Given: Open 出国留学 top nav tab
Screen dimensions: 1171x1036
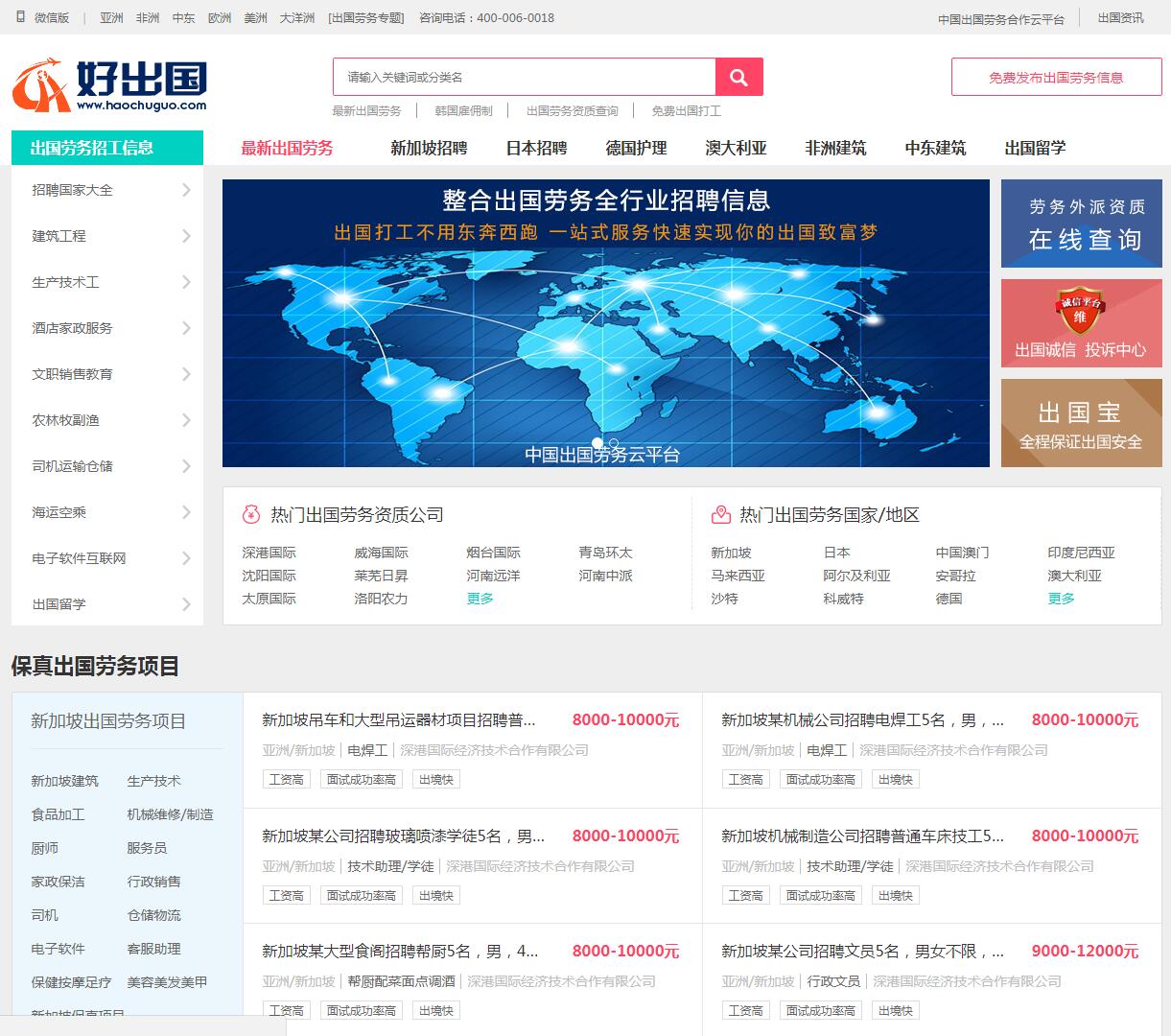Looking at the screenshot, I should coord(1035,148).
